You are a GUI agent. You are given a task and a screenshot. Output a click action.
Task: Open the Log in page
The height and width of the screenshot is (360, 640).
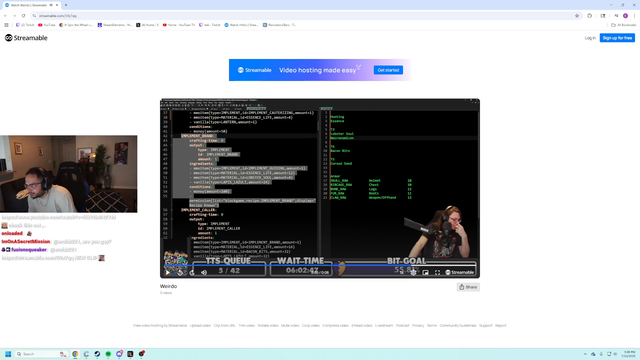(x=590, y=38)
